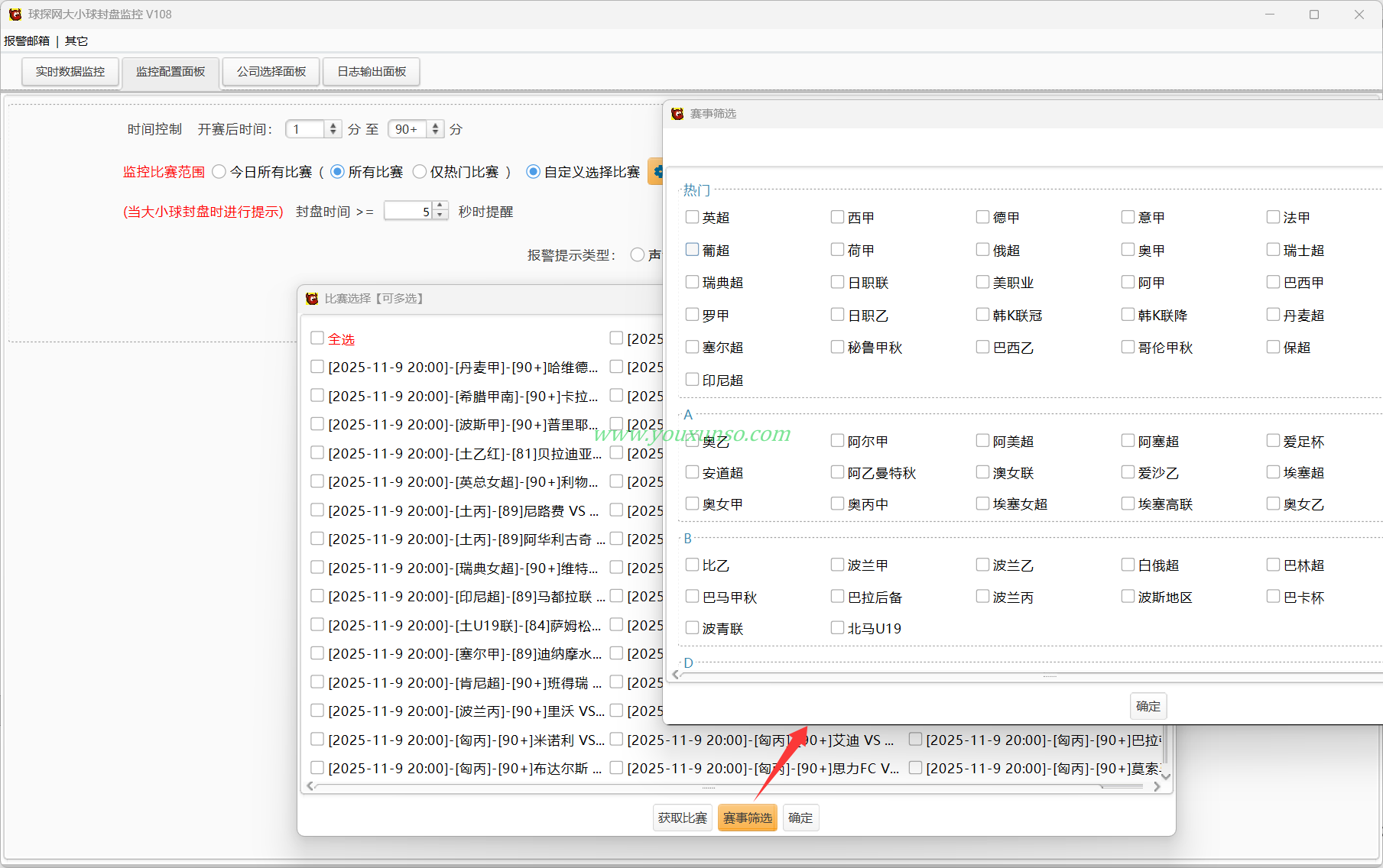Tick the 希腊甲南 卡拉 match checkbox
The height and width of the screenshot is (868, 1383).
click(x=317, y=396)
